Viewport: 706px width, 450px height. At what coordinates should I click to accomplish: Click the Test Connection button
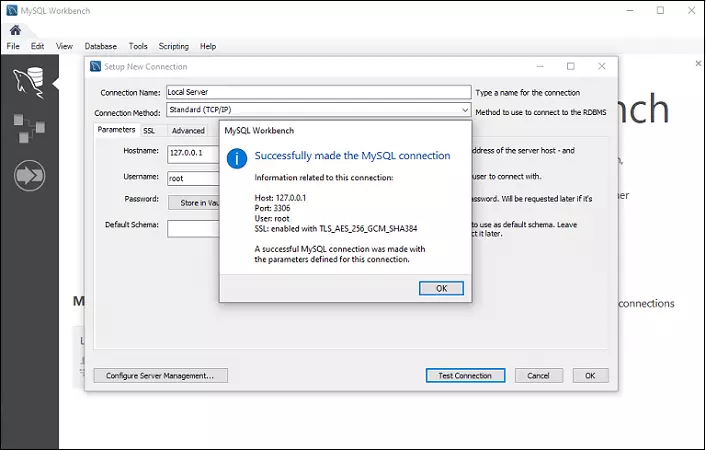click(x=465, y=375)
